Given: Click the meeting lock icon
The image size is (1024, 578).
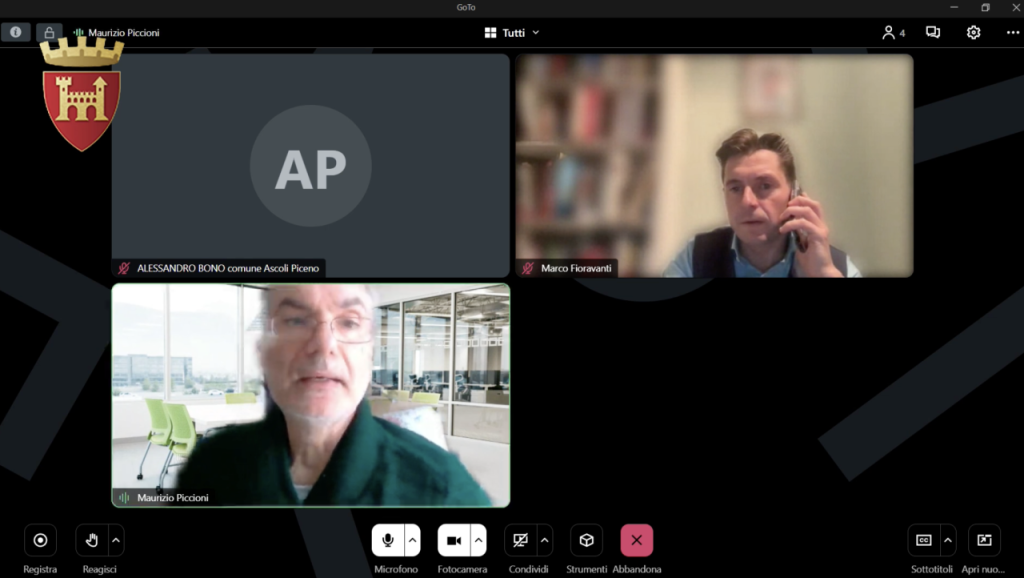Looking at the screenshot, I should pyautogui.click(x=49, y=33).
